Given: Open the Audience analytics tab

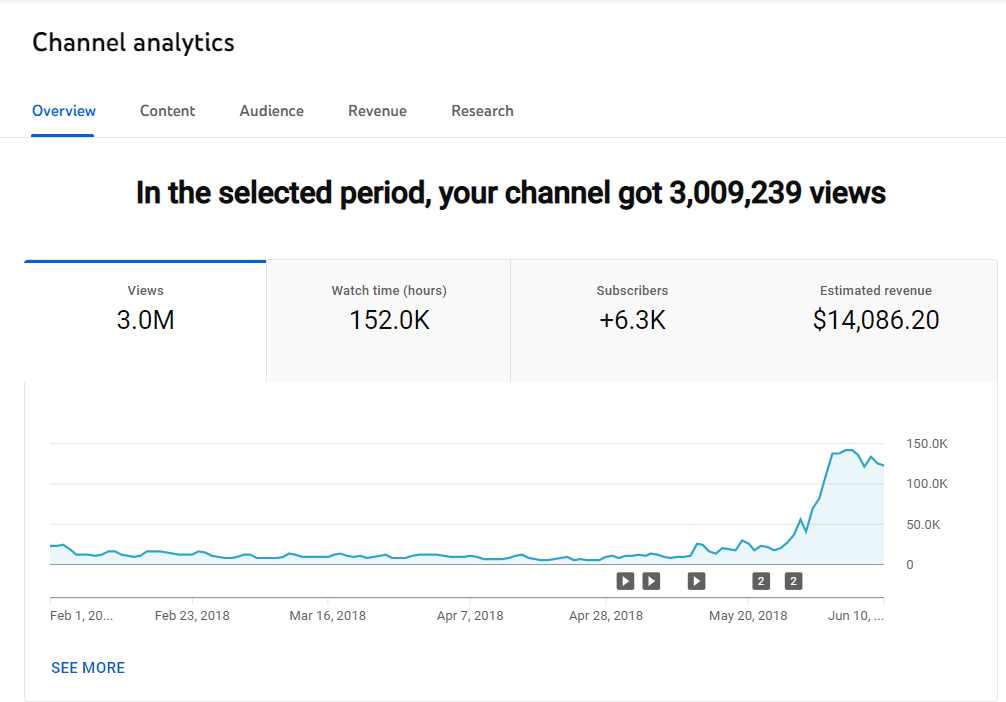Looking at the screenshot, I should tap(271, 111).
